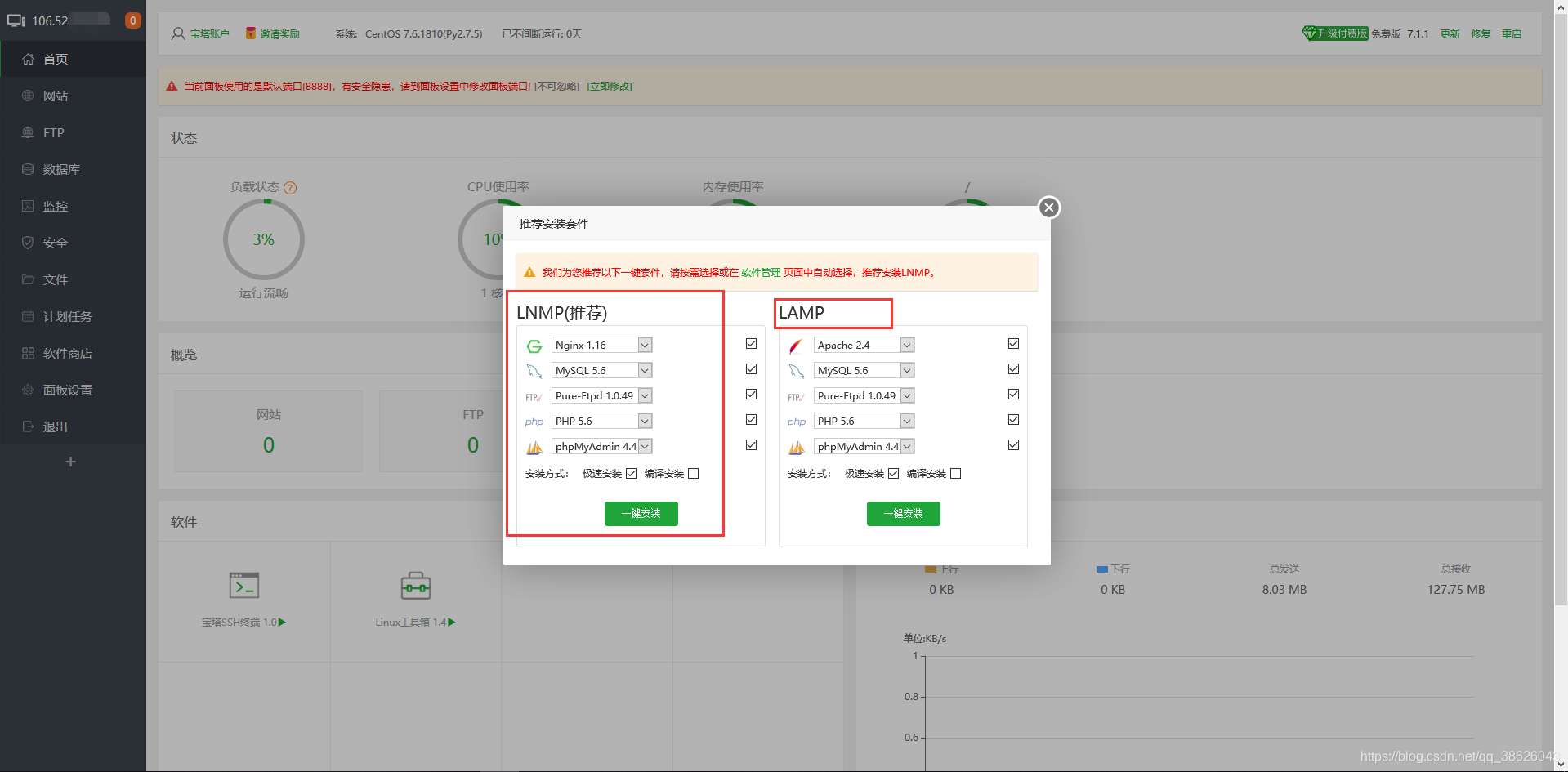Open the 软件管理 link in dialog notice

coord(761,273)
